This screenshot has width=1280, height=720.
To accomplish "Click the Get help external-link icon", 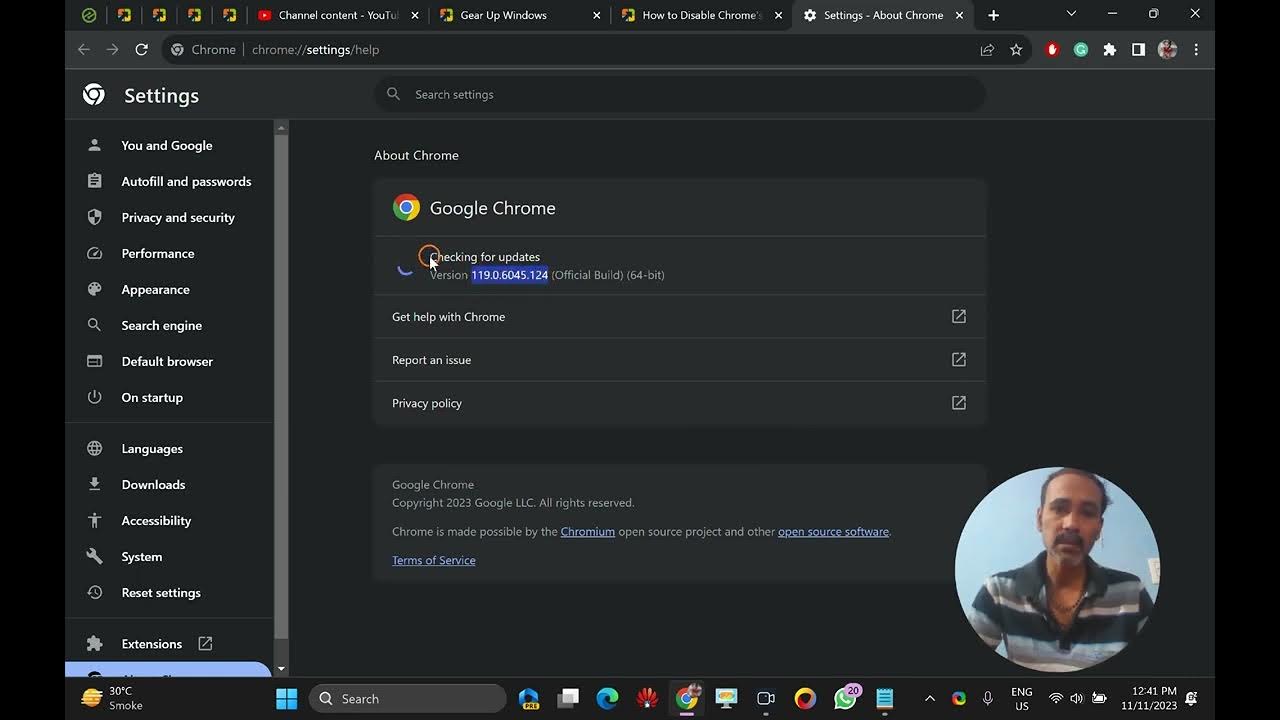I will pyautogui.click(x=959, y=316).
